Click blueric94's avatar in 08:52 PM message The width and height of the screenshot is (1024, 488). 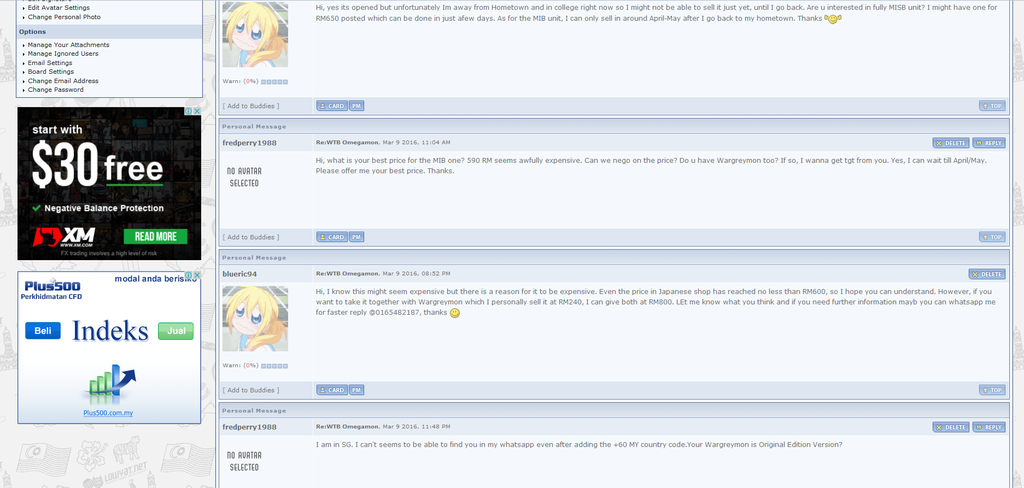tap(255, 318)
